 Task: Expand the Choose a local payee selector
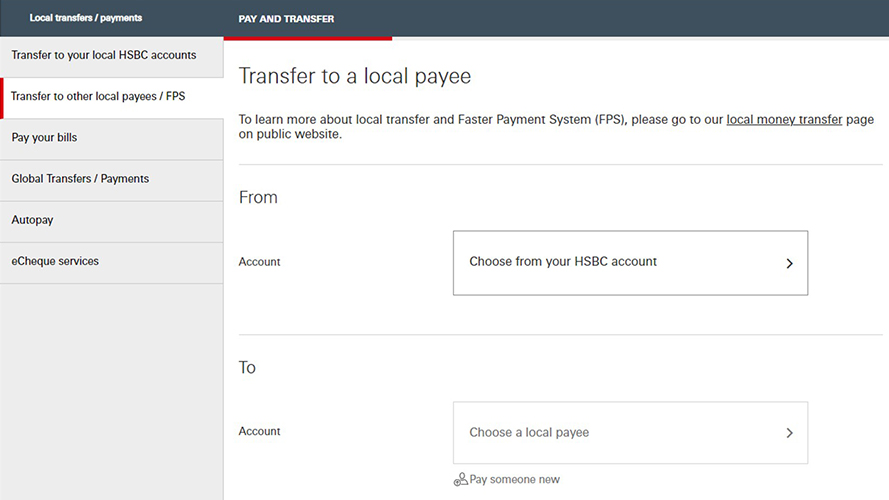(629, 433)
